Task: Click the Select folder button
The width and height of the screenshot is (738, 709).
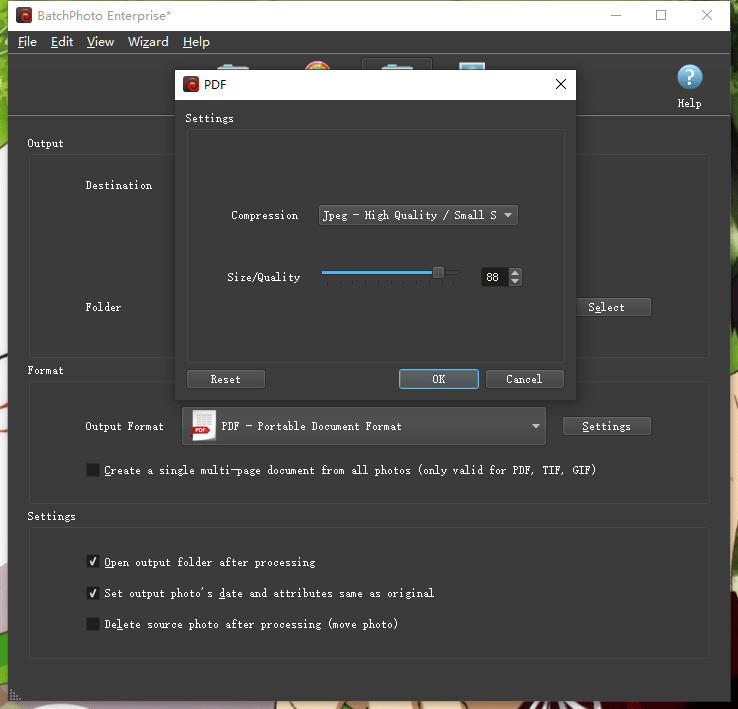Action: pyautogui.click(x=614, y=307)
